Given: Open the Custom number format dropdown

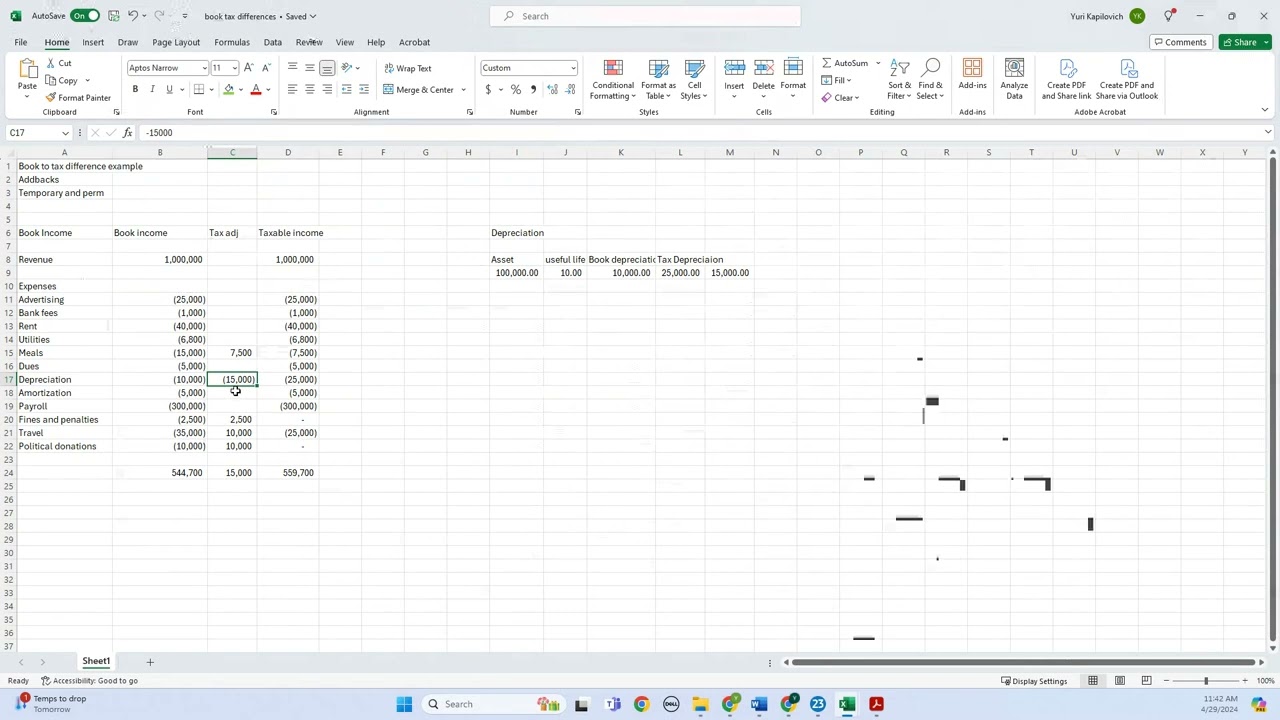Looking at the screenshot, I should tap(573, 68).
